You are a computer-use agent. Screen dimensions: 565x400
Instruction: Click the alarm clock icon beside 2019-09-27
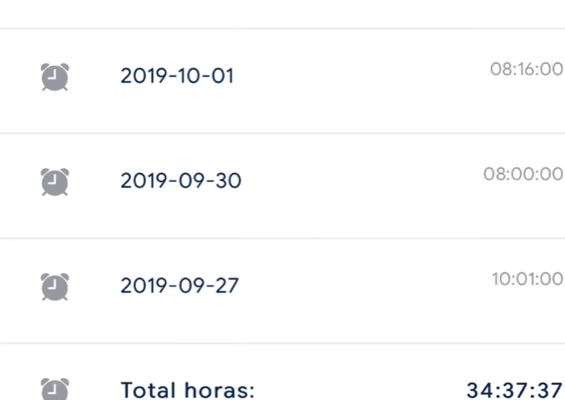[55, 286]
